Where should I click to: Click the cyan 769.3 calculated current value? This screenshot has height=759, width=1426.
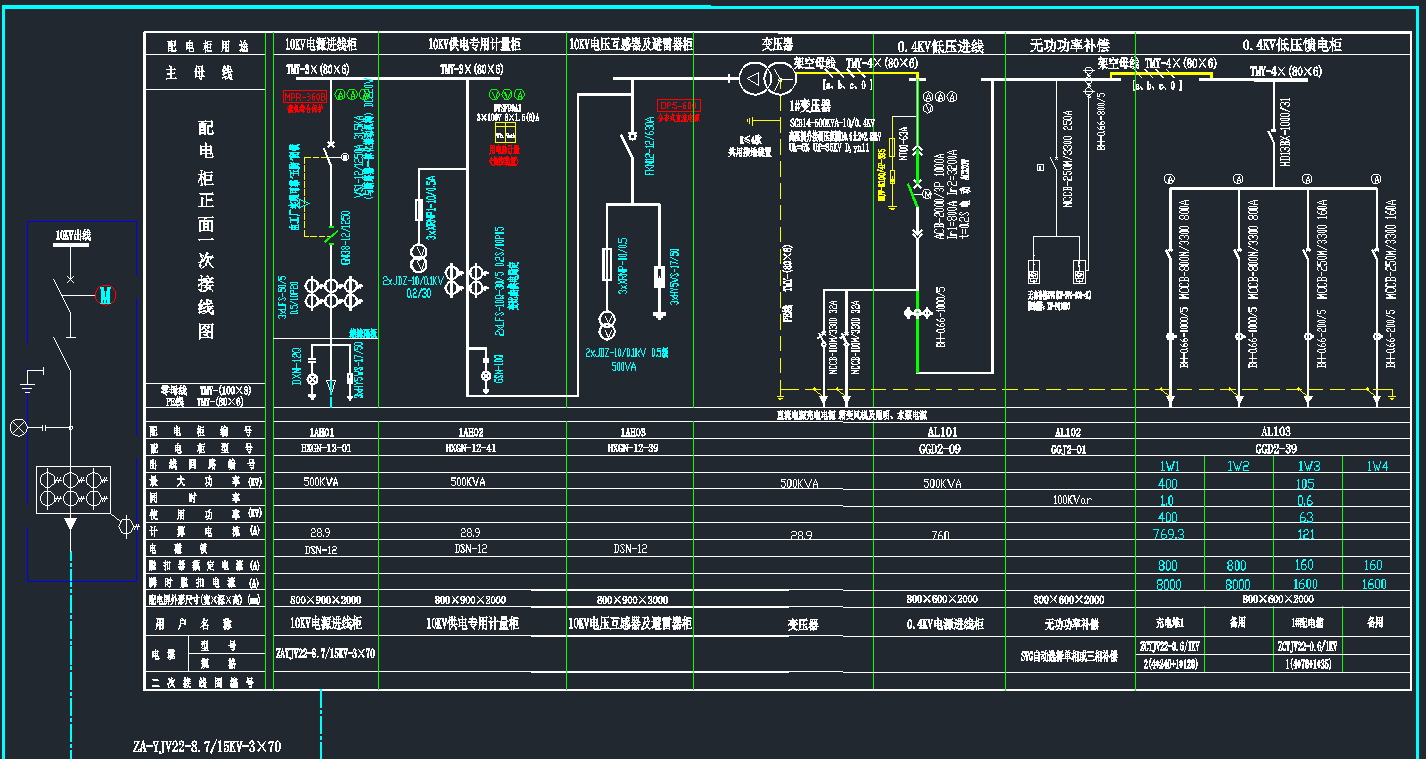point(1168,534)
